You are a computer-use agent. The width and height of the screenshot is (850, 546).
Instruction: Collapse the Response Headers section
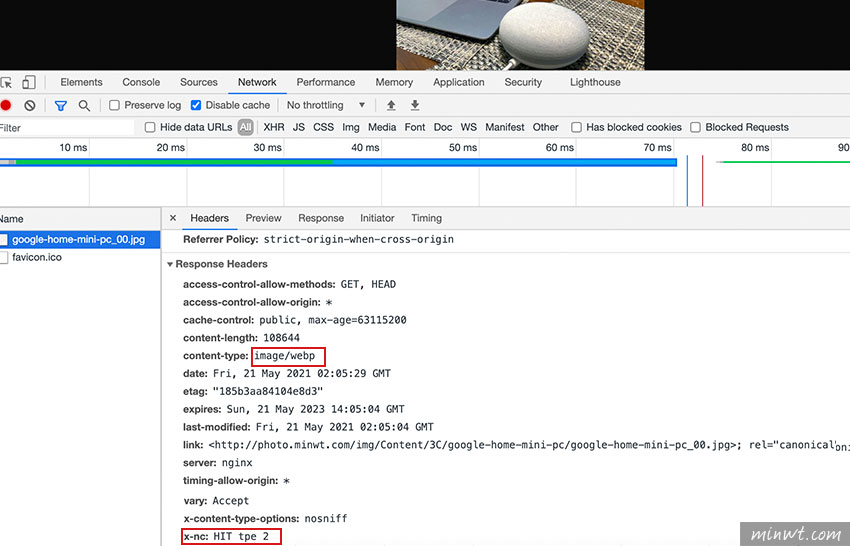[170, 264]
